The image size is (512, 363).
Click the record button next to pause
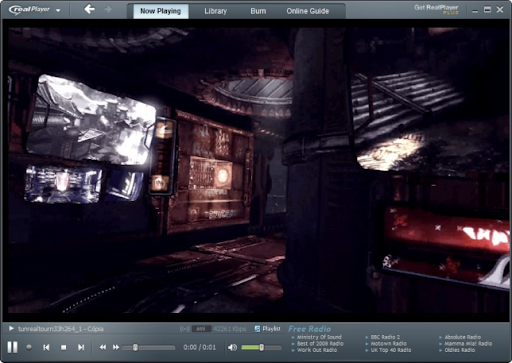29,347
